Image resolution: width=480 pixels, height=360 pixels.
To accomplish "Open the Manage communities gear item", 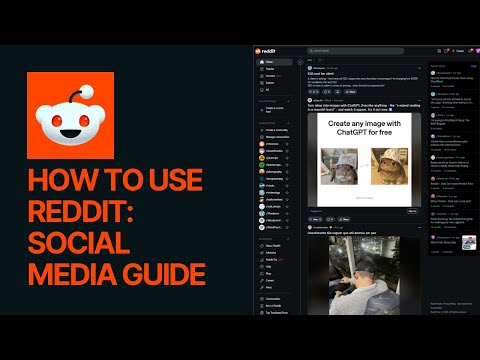I will click(274, 137).
